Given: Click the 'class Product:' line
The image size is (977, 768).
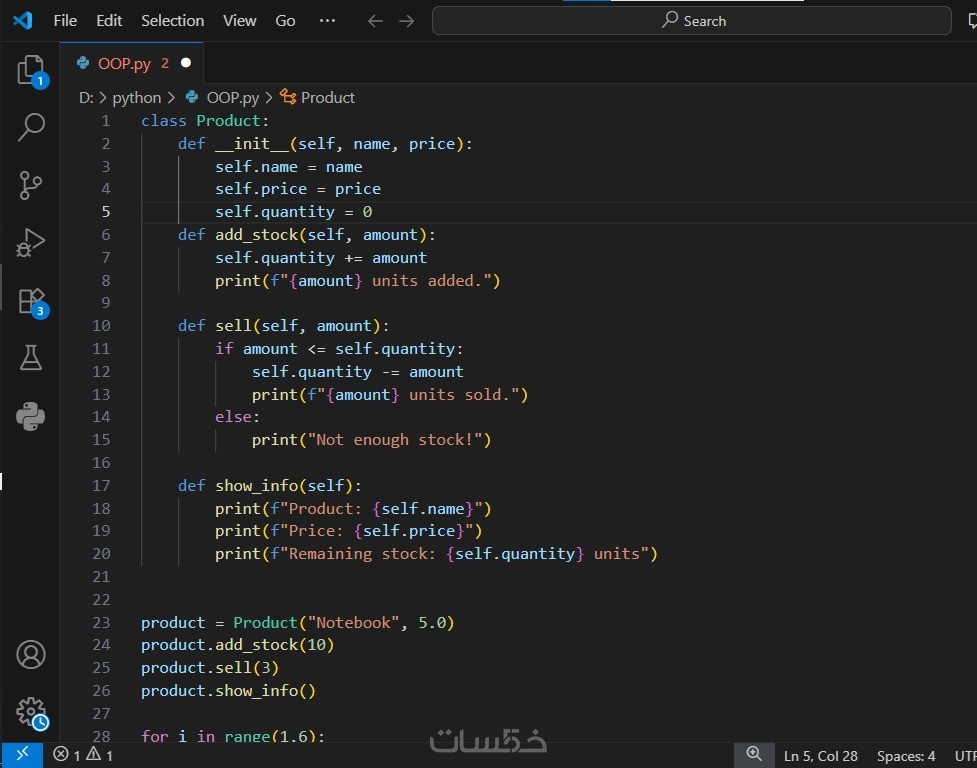Looking at the screenshot, I should (x=205, y=121).
